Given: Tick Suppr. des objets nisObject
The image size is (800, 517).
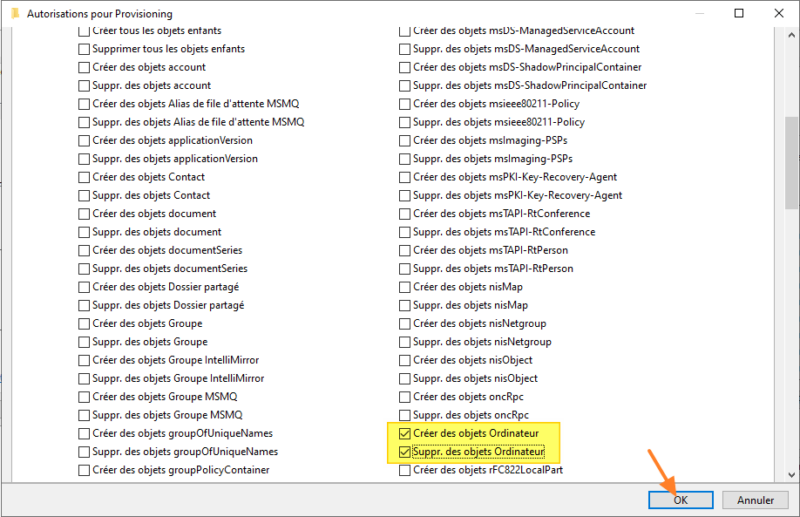Looking at the screenshot, I should 405,379.
